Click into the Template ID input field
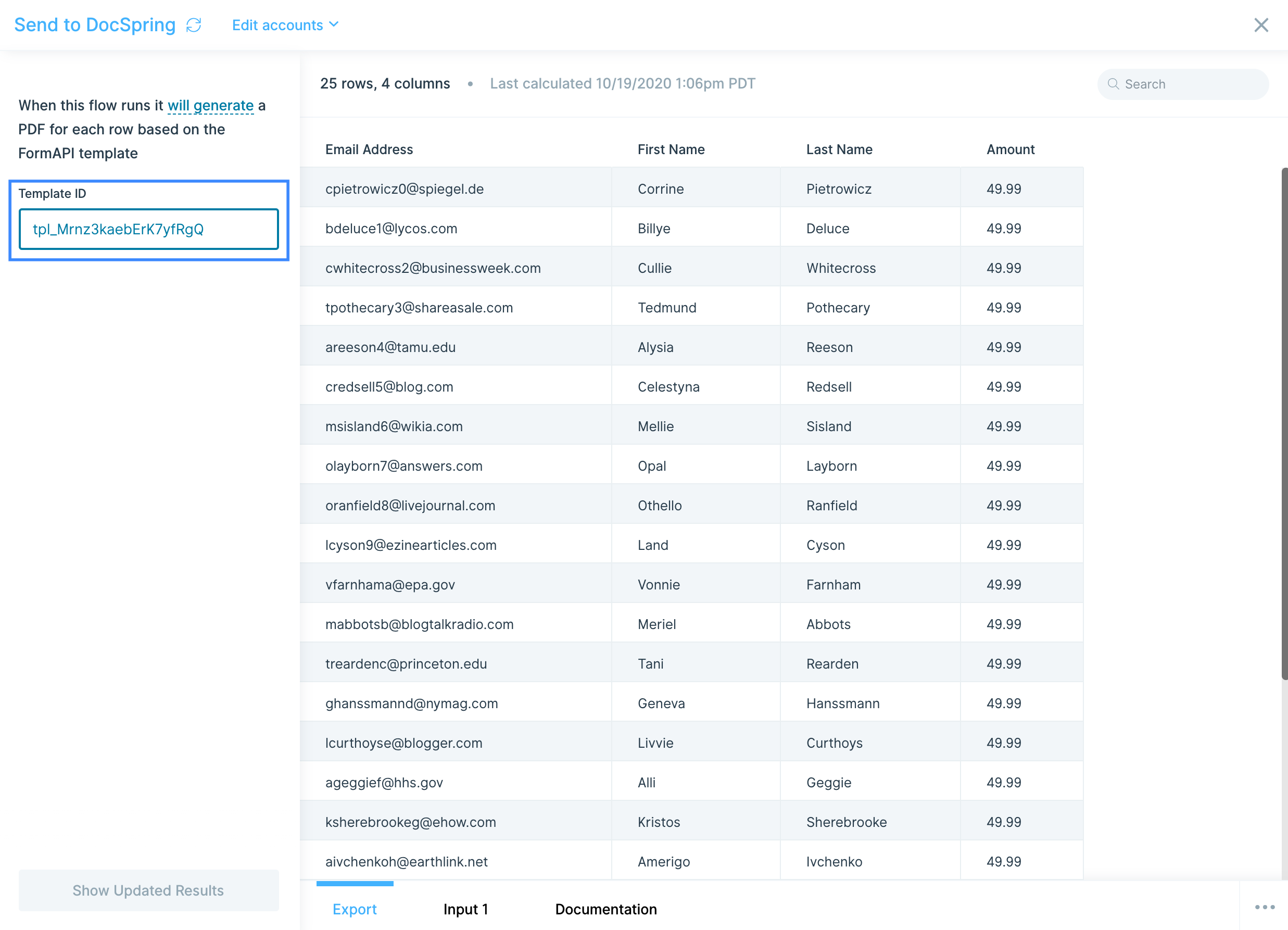The height and width of the screenshot is (930, 1288). [x=149, y=229]
